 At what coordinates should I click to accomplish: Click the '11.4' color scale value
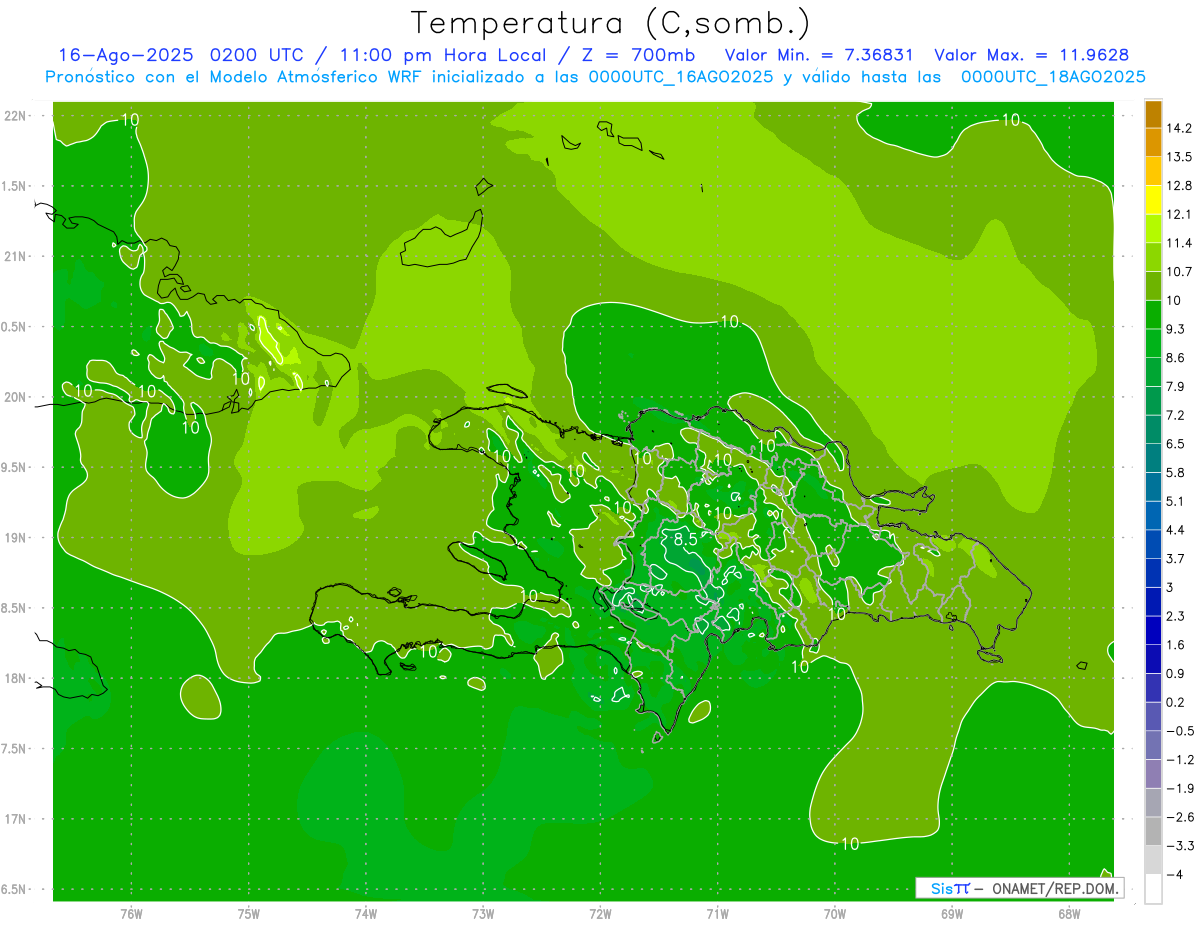(1179, 243)
